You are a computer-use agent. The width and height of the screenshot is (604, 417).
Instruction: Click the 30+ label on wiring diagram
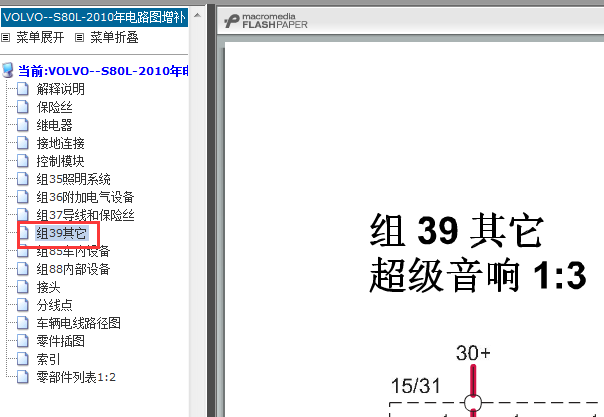[x=473, y=352]
